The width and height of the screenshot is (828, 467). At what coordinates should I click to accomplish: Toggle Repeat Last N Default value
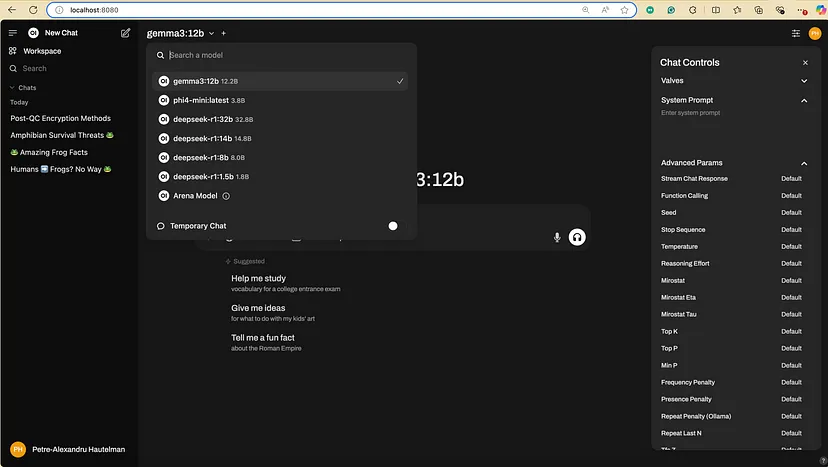click(791, 433)
